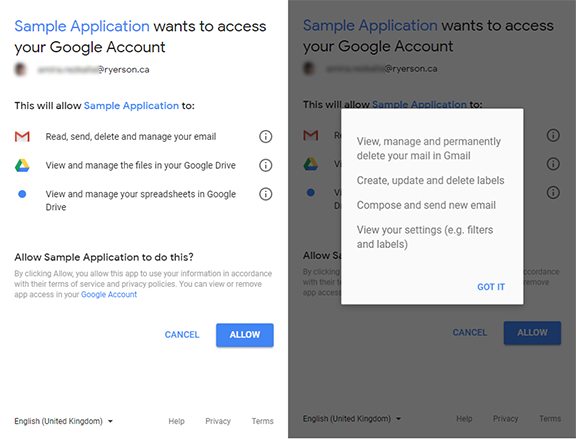Screen dimensions: 576x439
Task: Click the Gmail logo icon in left panel
Action: [22, 137]
